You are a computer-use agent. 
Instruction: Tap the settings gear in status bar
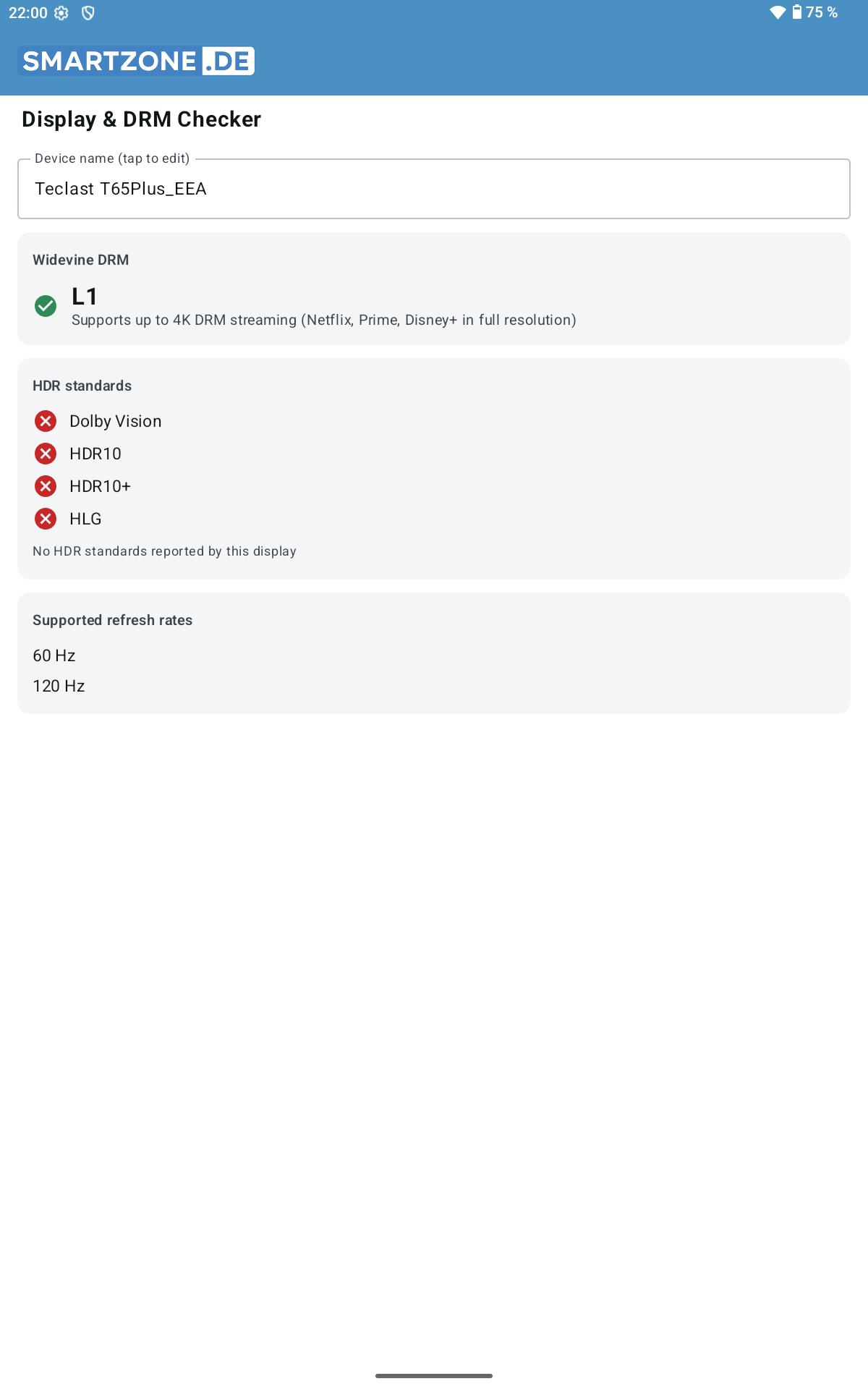(61, 13)
